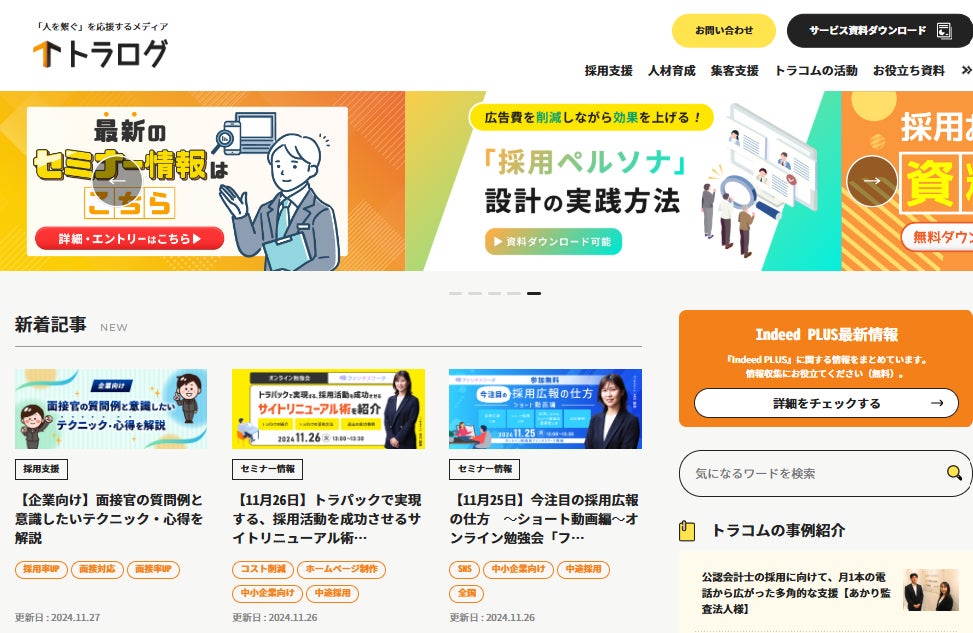
Task: Open the 面接官の質問例 article thumbnail
Action: tap(111, 409)
